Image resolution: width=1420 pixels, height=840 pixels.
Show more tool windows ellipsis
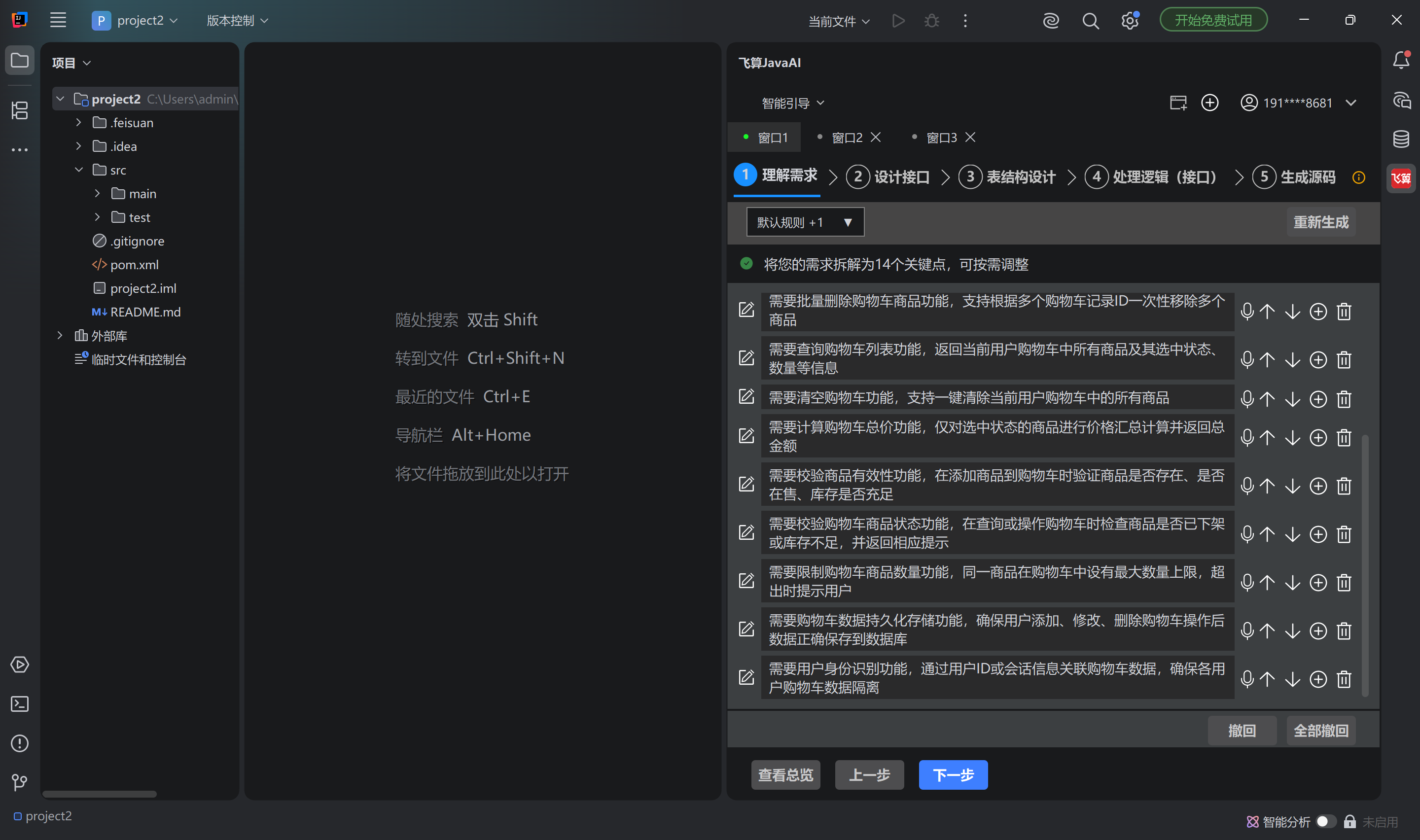tap(20, 150)
